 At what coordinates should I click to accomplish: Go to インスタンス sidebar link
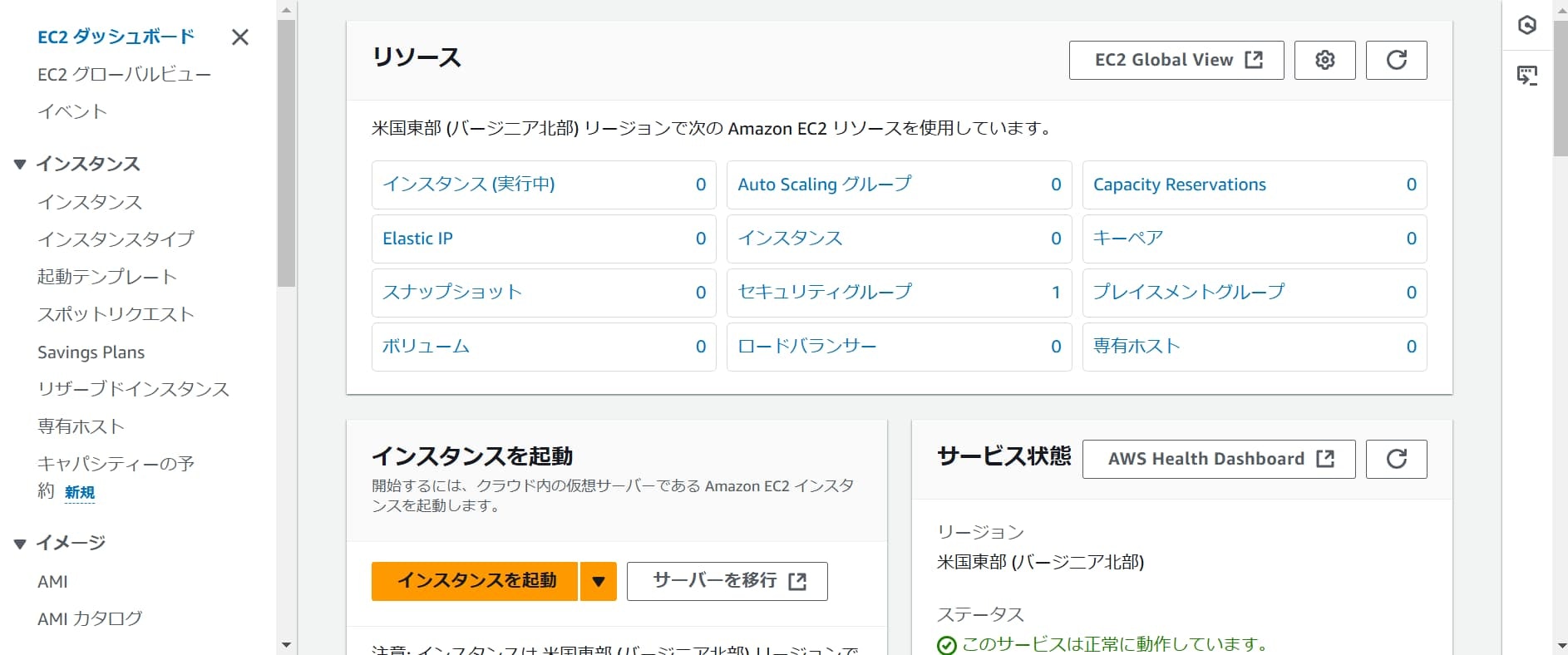[90, 202]
